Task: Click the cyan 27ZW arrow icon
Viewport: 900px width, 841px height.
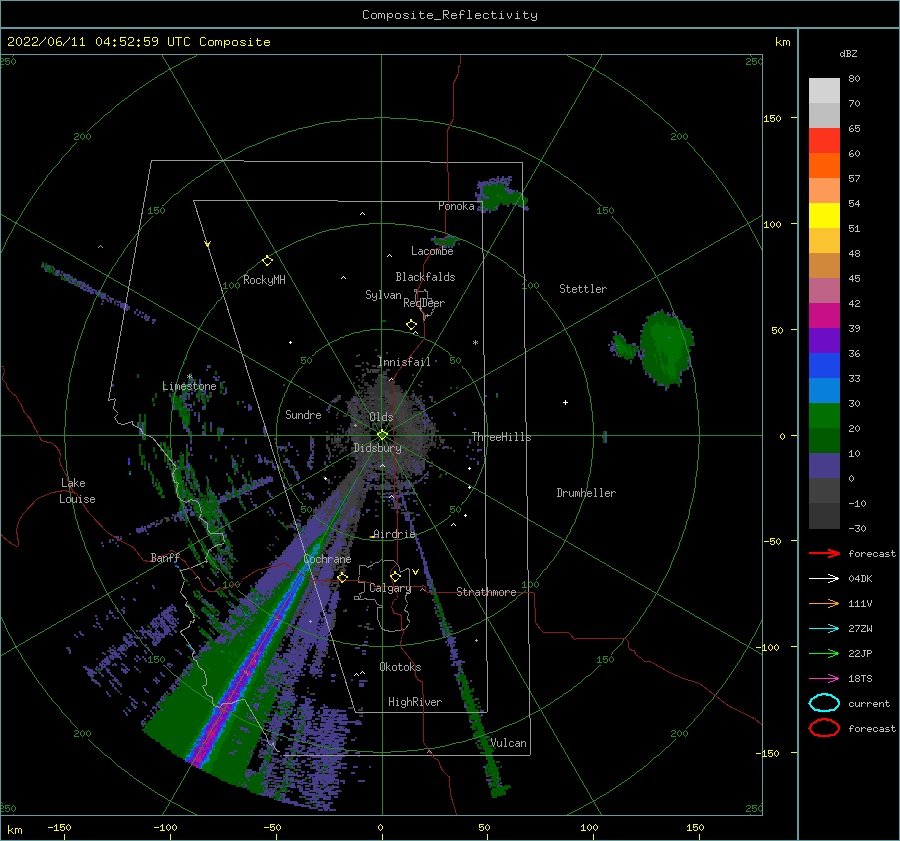Action: click(x=824, y=629)
